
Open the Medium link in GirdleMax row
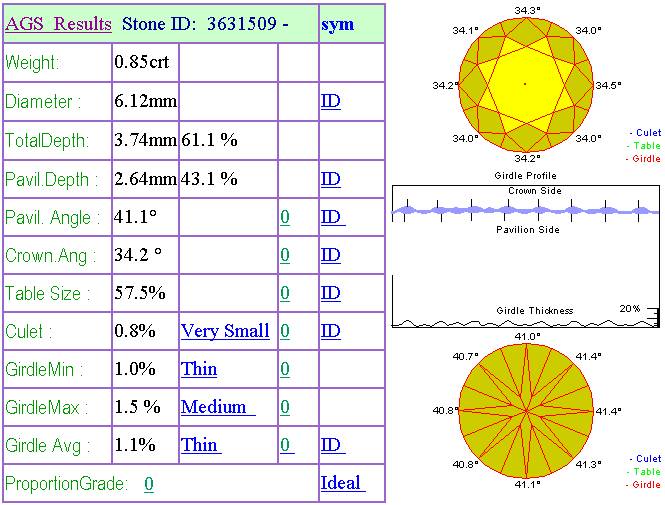tap(218, 407)
